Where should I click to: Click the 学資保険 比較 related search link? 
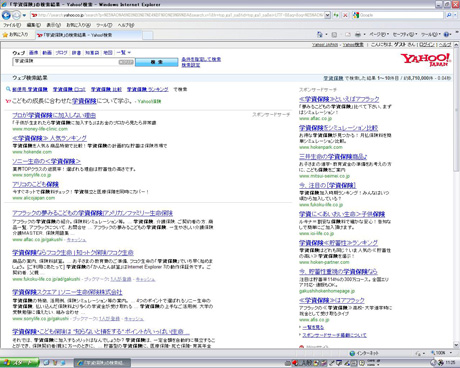(107, 89)
